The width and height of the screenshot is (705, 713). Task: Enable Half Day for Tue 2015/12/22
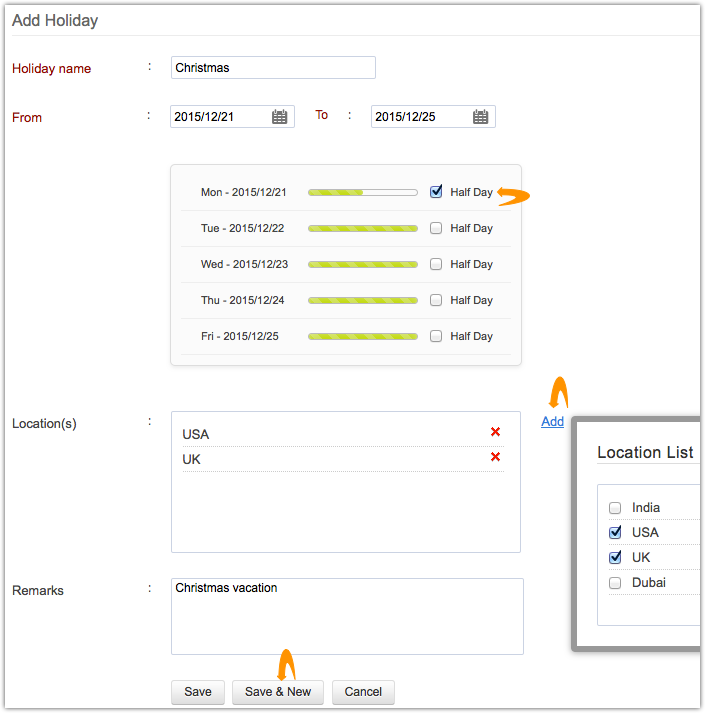tap(436, 228)
